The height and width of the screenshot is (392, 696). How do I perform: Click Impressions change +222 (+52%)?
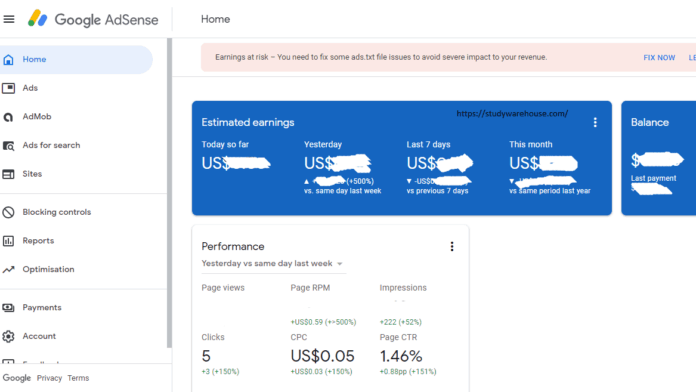(x=401, y=322)
